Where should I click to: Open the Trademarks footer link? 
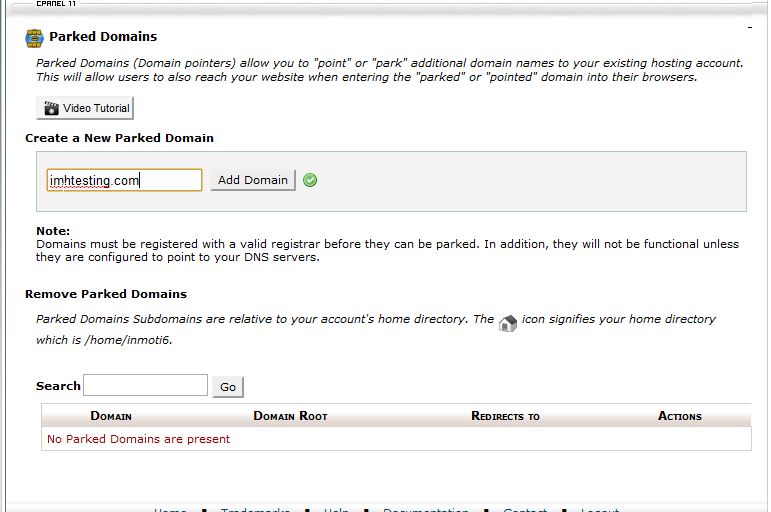click(255, 509)
